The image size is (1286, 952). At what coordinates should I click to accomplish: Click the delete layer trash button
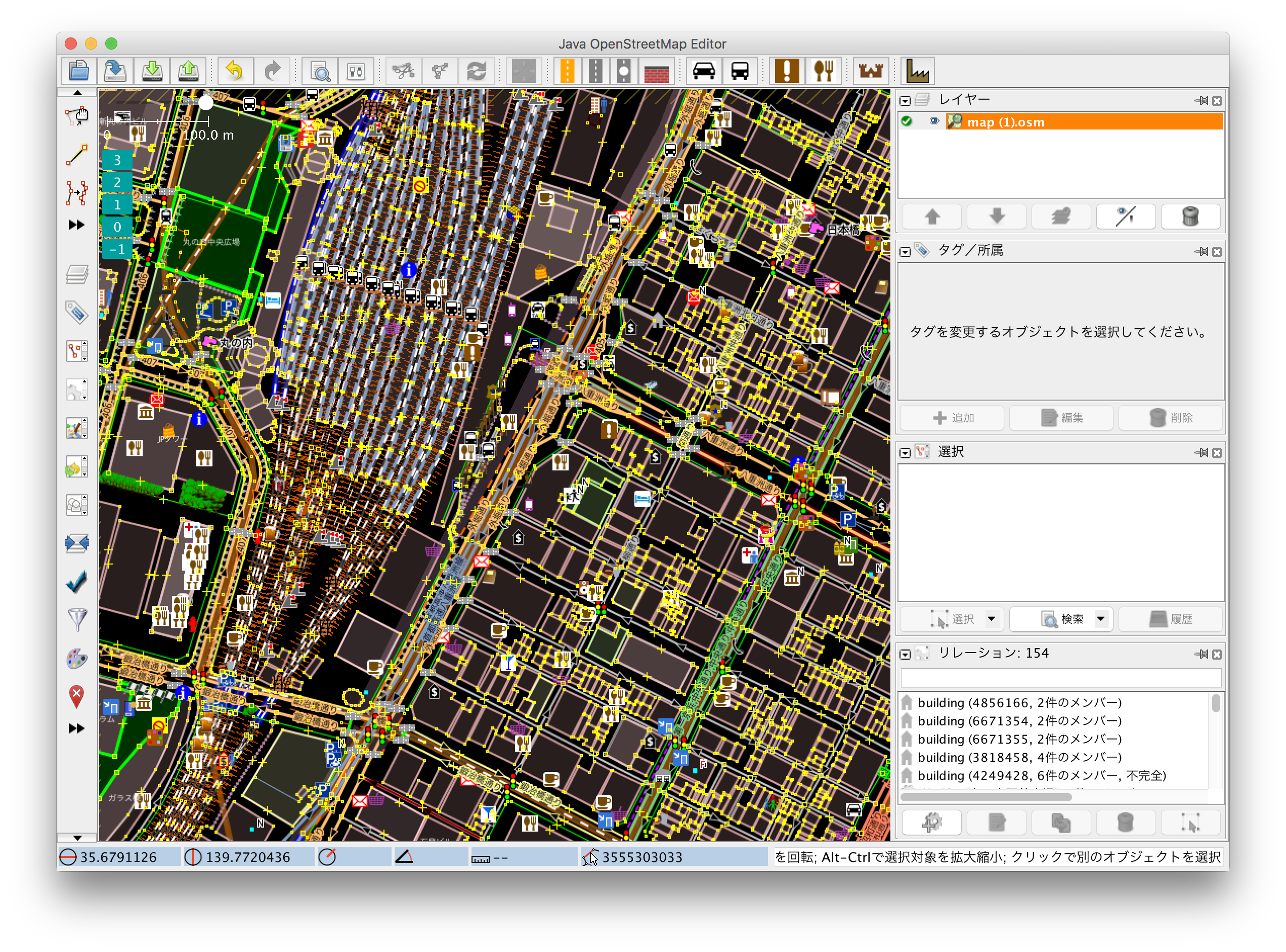(1190, 217)
